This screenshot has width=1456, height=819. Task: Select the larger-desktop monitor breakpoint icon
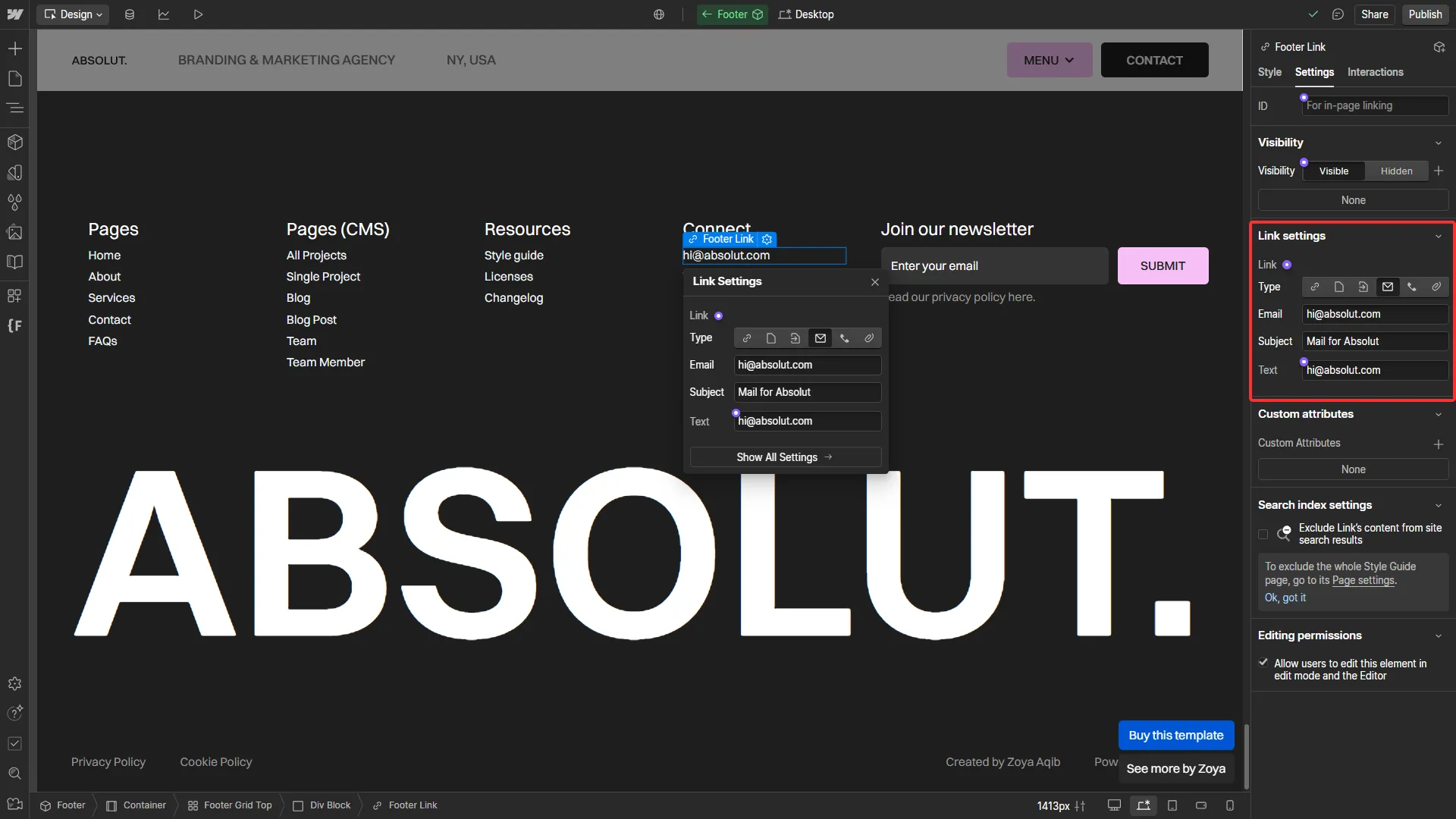coord(1114,805)
